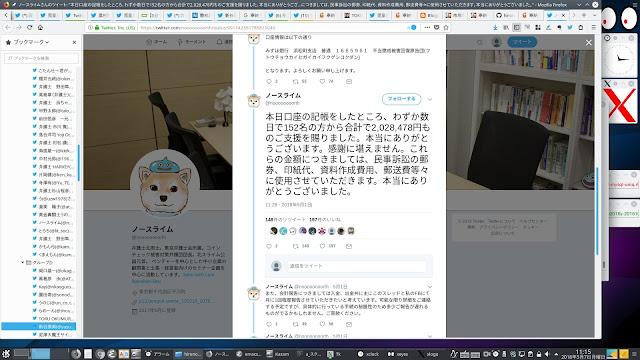Collapse the グループ bookmarks folder
Viewport: 640px width, 360px height.
tap(23, 262)
